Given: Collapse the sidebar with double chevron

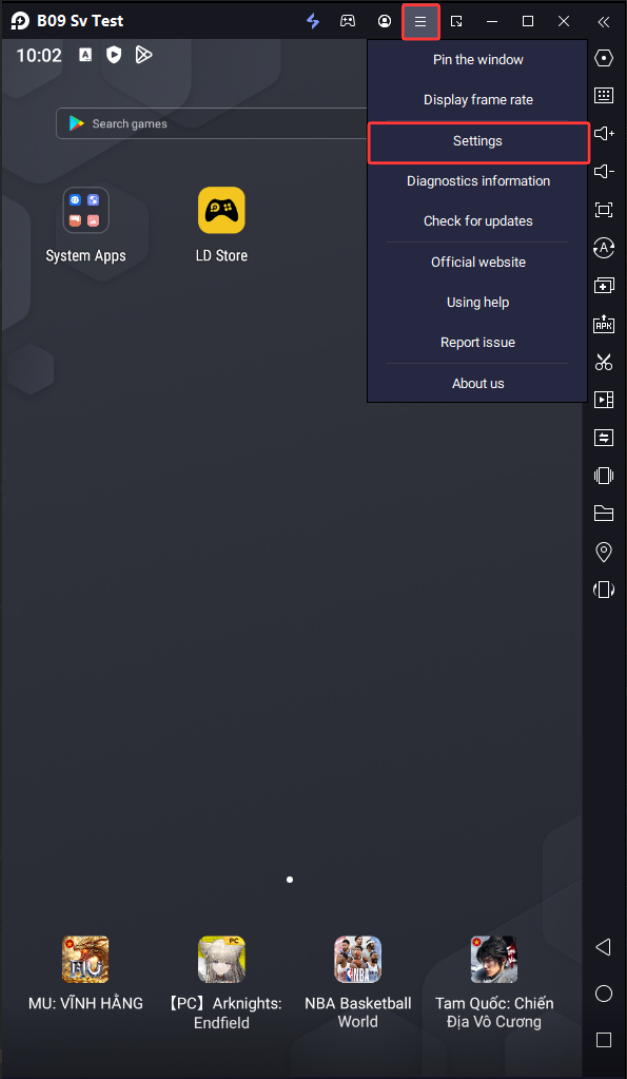Looking at the screenshot, I should coord(603,21).
